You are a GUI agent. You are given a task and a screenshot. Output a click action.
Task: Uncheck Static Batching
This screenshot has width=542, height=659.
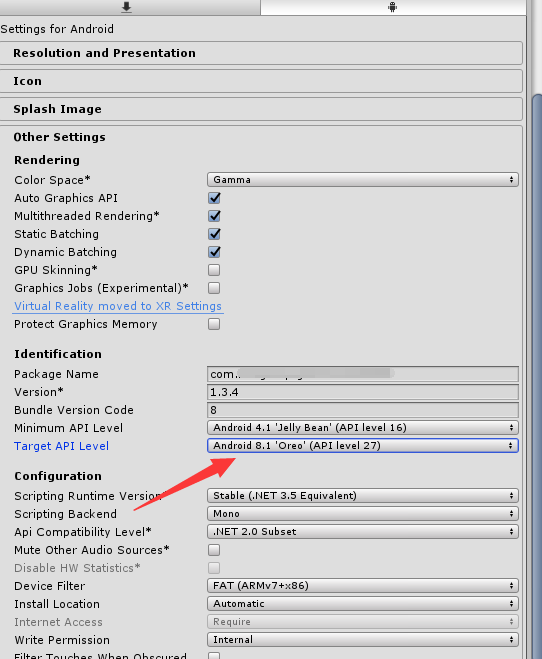[214, 234]
